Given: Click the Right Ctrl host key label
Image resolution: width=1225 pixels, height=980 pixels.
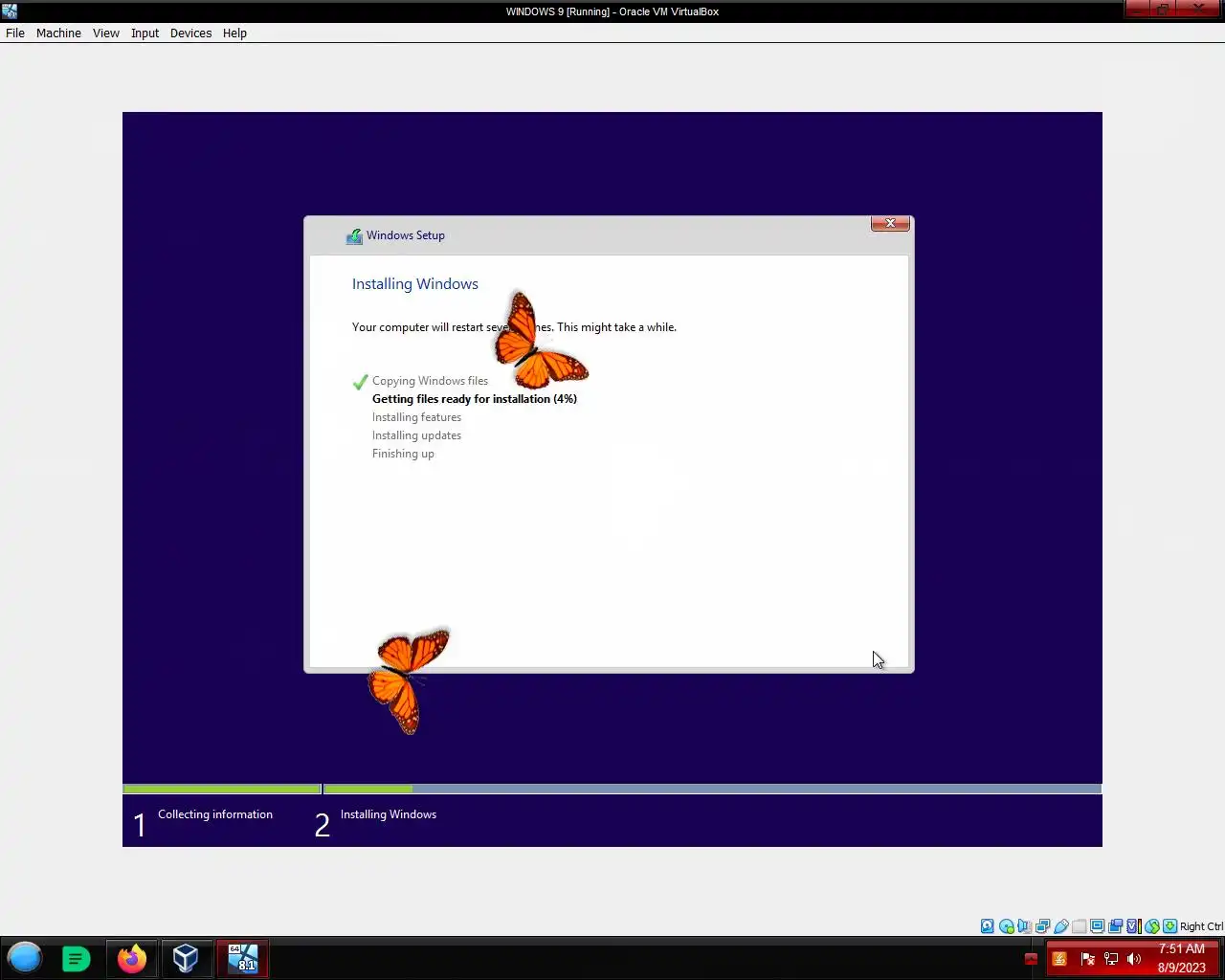Looking at the screenshot, I should tap(1201, 925).
